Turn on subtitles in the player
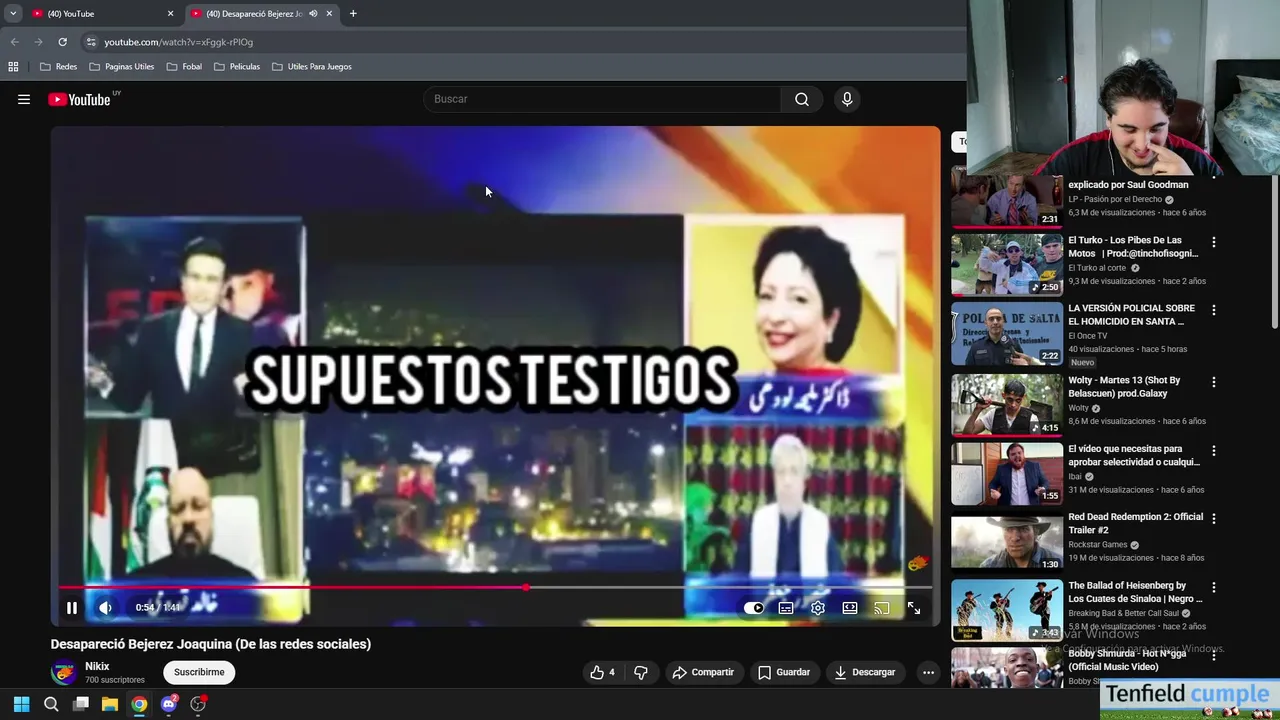The height and width of the screenshot is (720, 1280). (x=786, y=608)
